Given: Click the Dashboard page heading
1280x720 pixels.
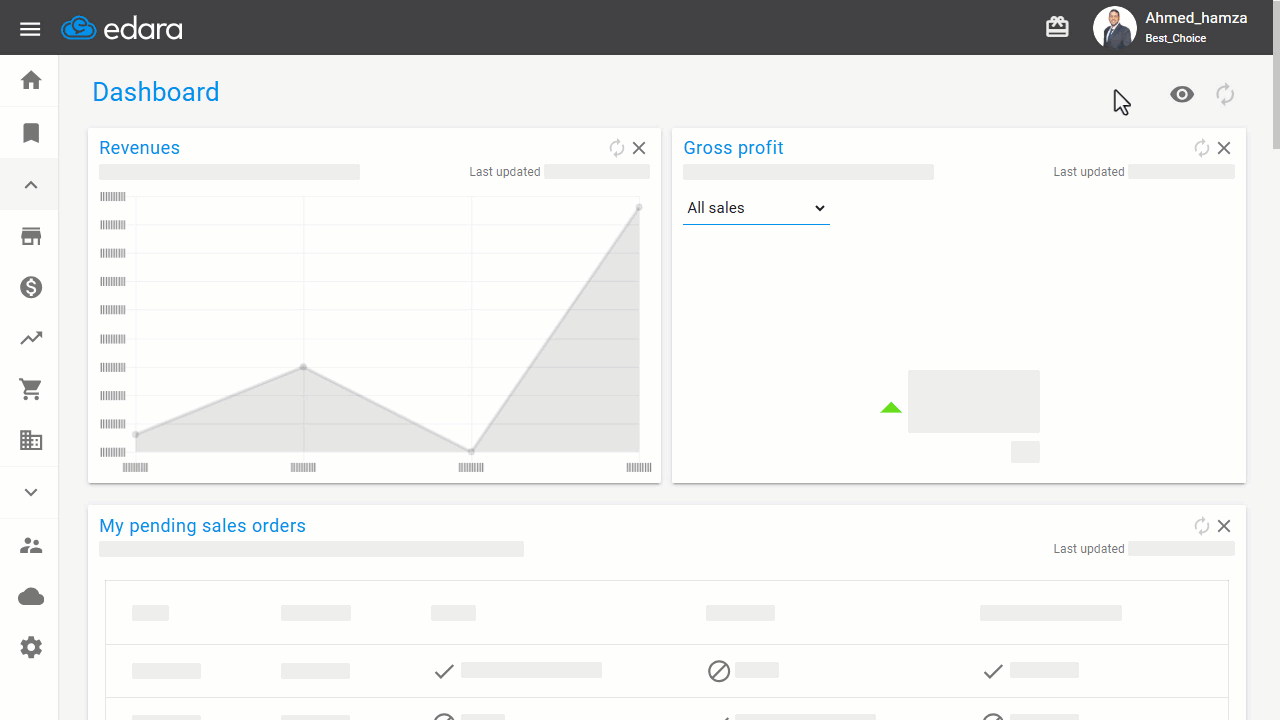Looking at the screenshot, I should pyautogui.click(x=156, y=92).
